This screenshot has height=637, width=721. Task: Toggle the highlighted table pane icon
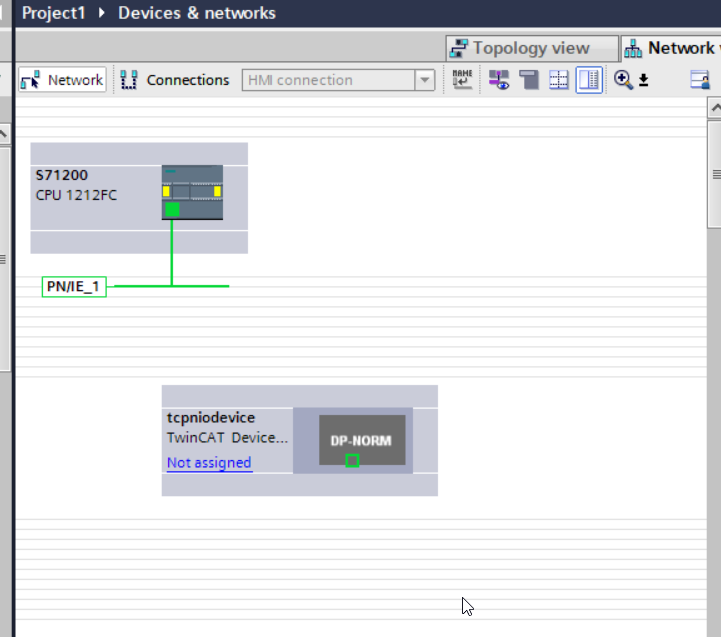tap(589, 80)
